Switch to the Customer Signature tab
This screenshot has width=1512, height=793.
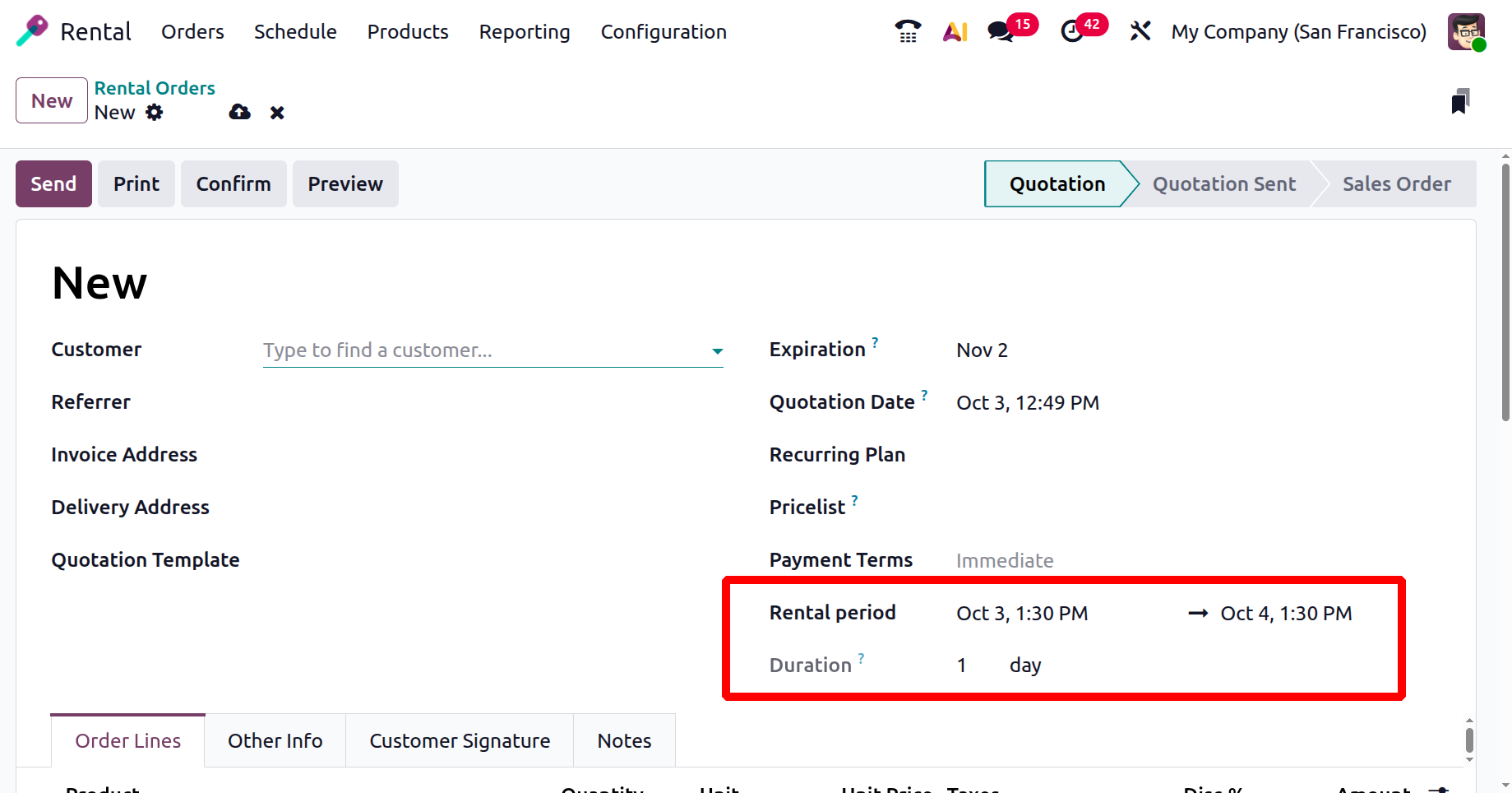coord(459,741)
